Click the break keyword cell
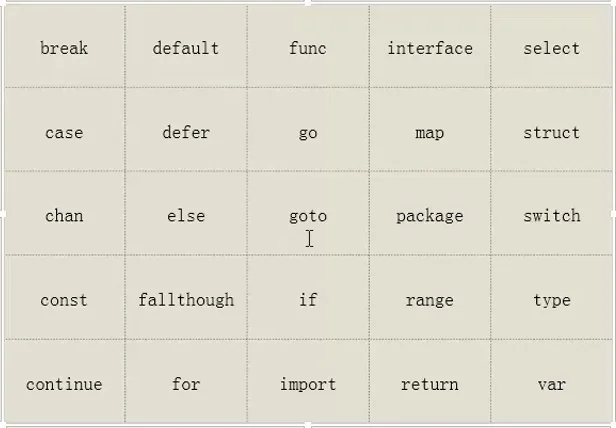616x428 pixels. tap(64, 46)
